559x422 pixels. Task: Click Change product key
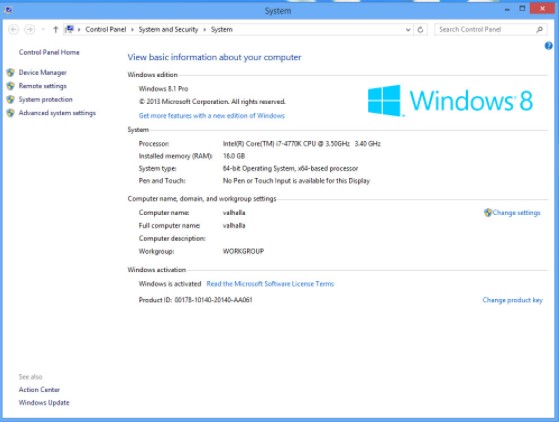point(512,300)
